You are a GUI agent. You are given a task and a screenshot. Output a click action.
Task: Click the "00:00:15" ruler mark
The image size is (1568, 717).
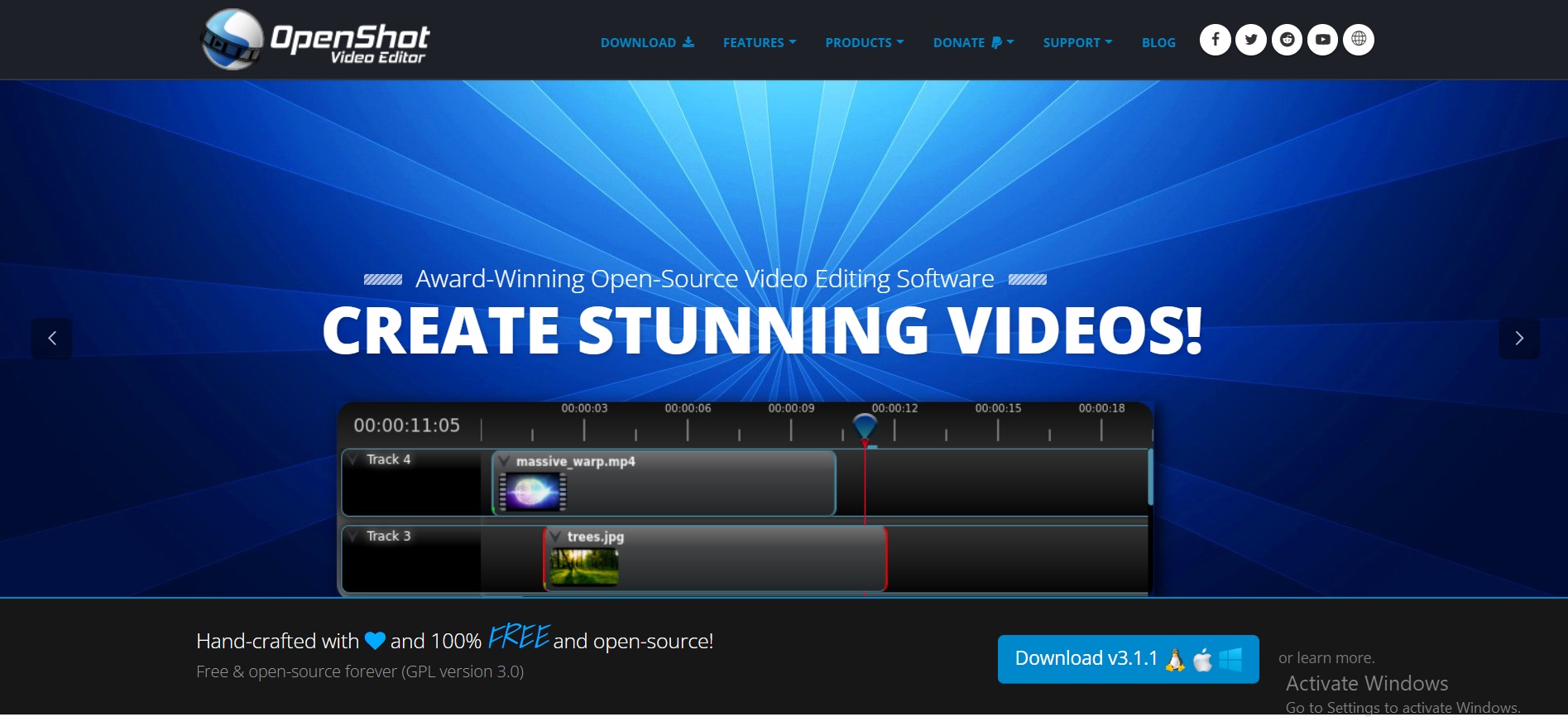(998, 408)
